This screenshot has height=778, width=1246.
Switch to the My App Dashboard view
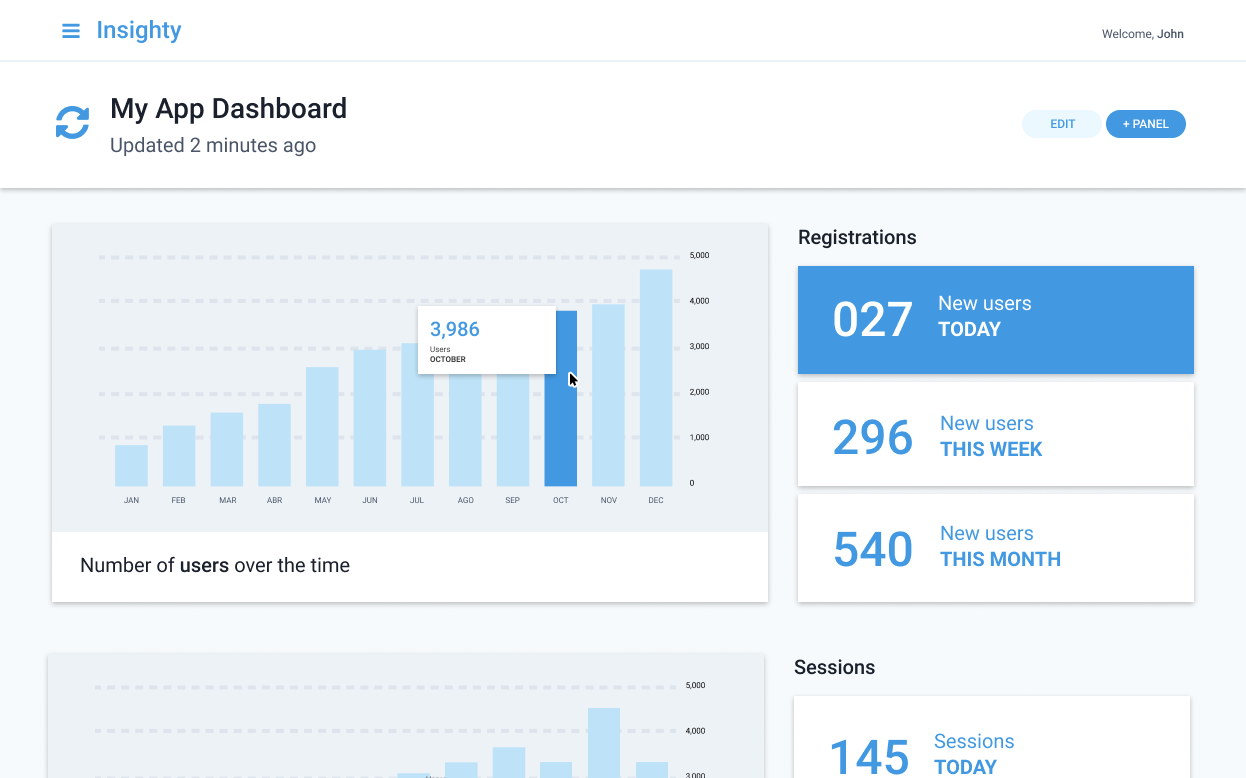(229, 108)
